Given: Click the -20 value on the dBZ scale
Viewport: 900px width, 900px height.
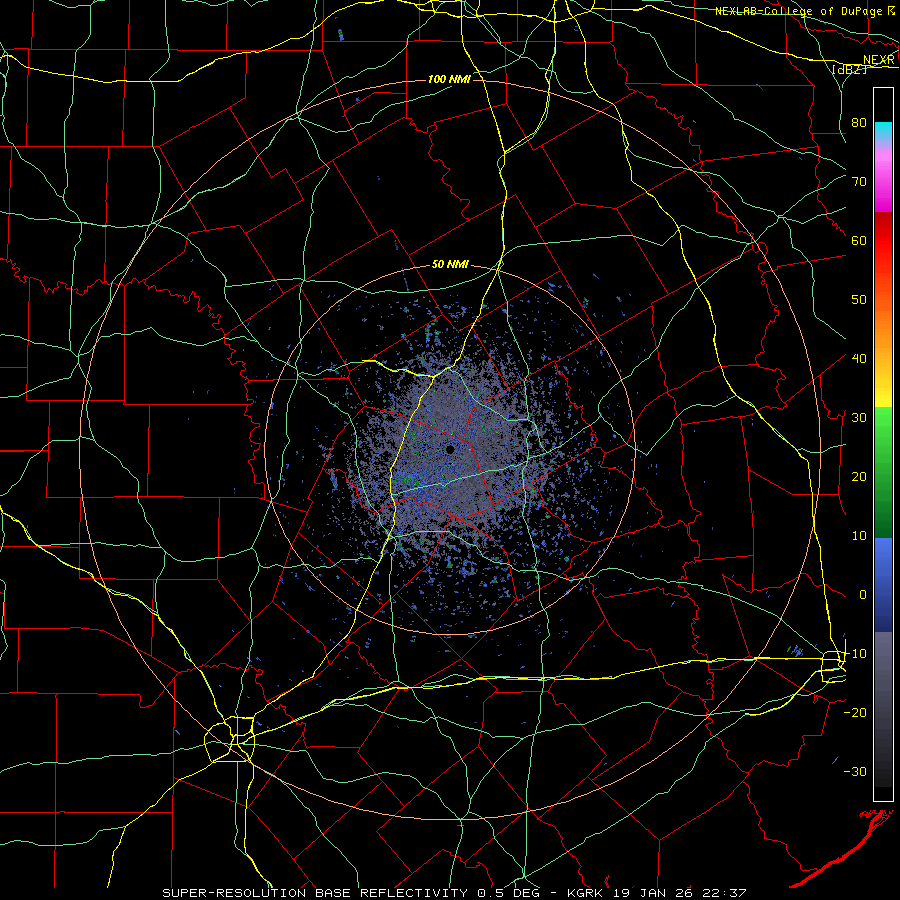Looking at the screenshot, I should click(855, 712).
